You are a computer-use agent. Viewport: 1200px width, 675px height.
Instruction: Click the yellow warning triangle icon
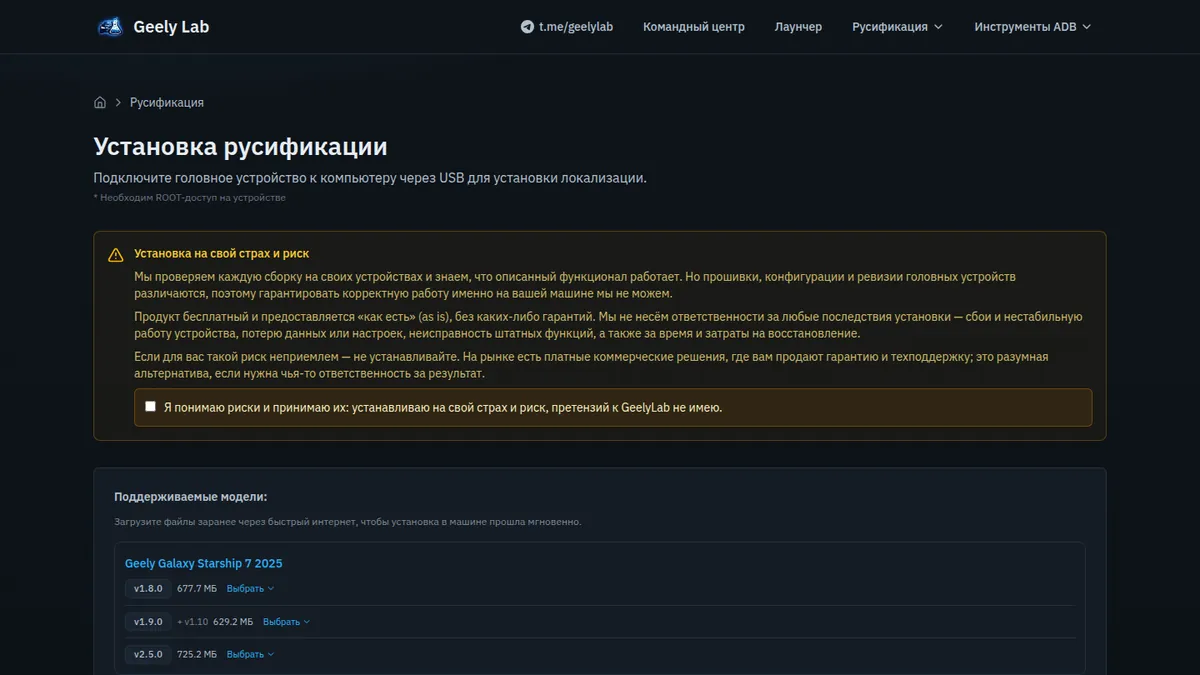[x=116, y=255]
